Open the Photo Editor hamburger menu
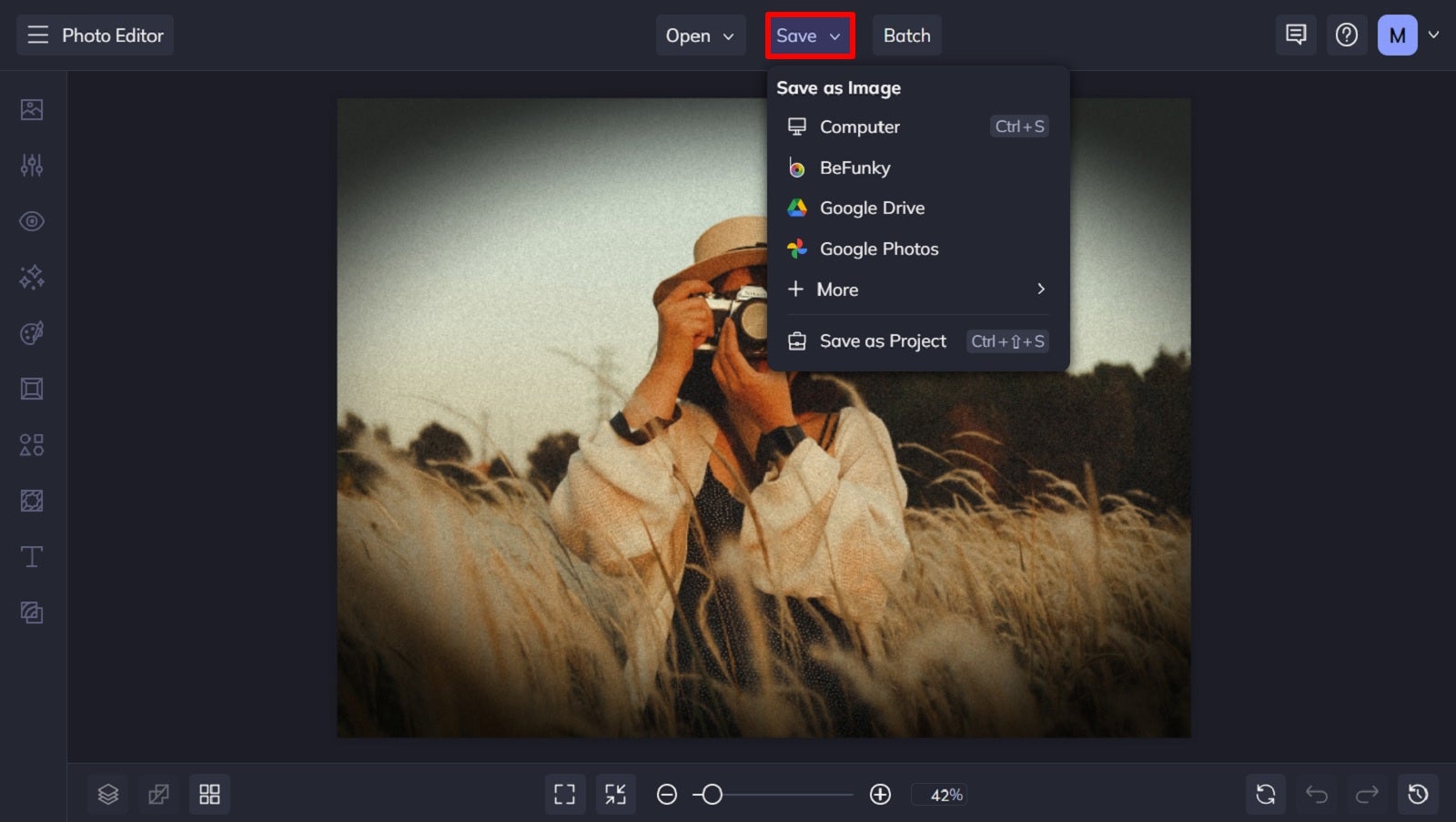 tap(37, 36)
